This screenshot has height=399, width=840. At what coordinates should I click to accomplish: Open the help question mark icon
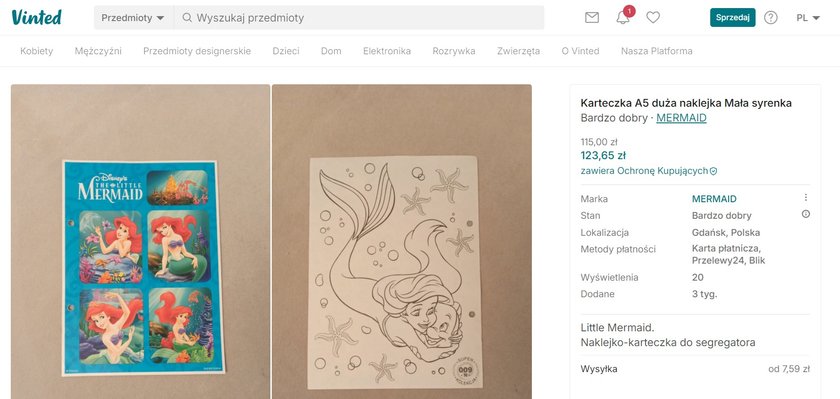(x=770, y=18)
